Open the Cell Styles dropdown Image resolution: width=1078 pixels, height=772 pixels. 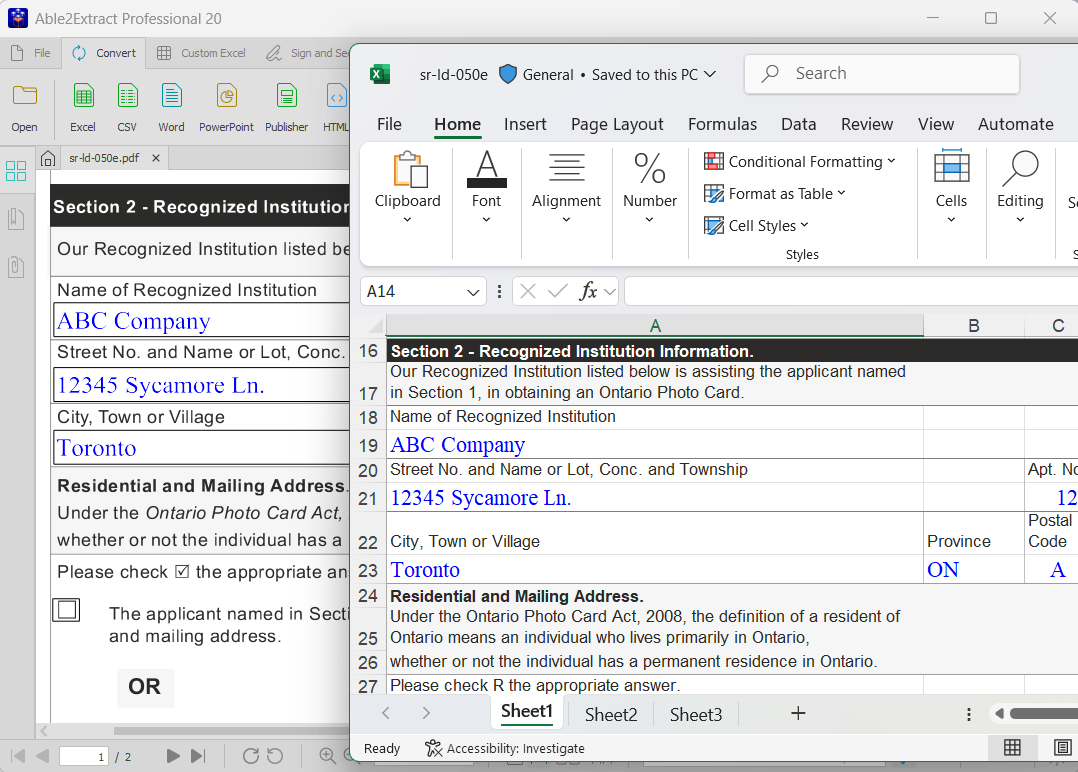click(756, 225)
